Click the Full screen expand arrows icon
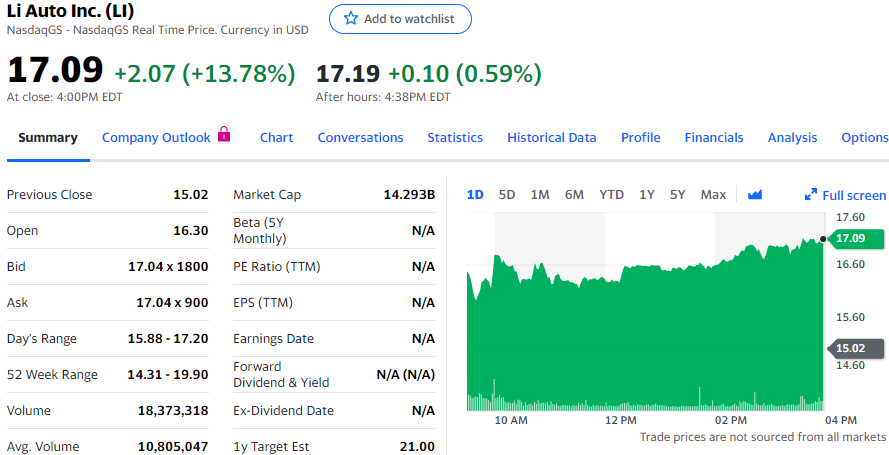This screenshot has height=455, width=889. click(x=811, y=195)
